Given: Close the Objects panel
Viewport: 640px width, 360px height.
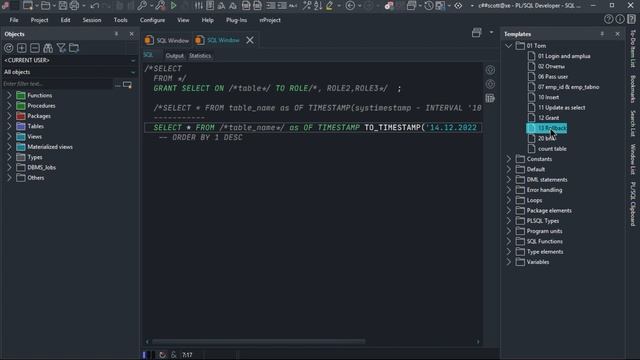Looking at the screenshot, I should coord(131,34).
